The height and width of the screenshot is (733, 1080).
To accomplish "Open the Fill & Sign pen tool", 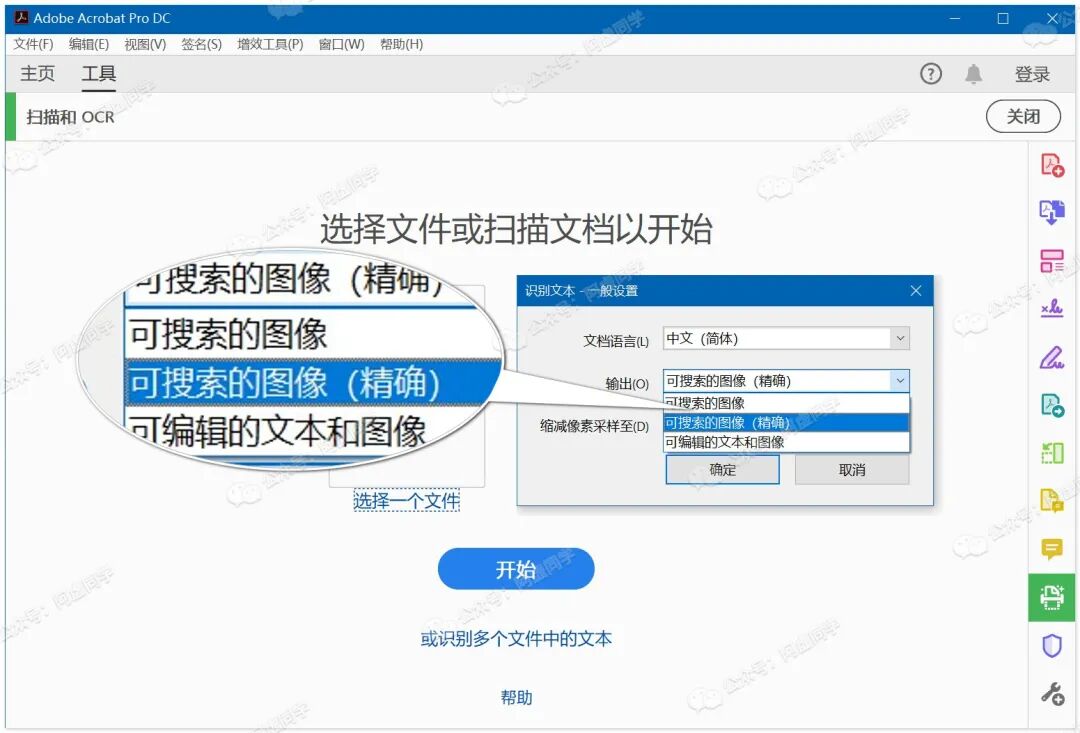I will pos(1052,357).
